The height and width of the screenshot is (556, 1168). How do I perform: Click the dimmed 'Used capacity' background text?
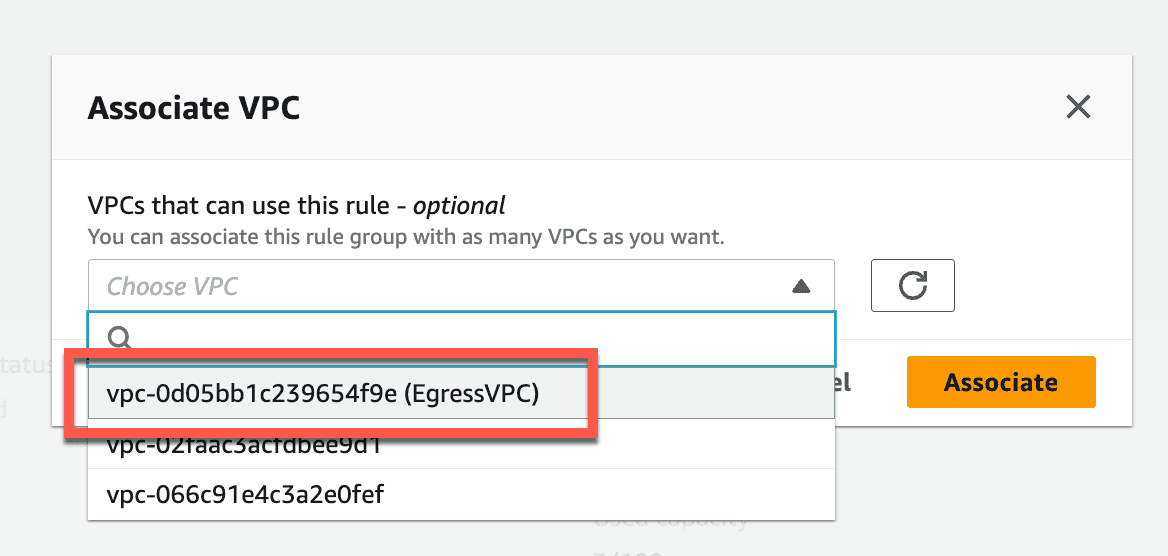click(x=670, y=521)
